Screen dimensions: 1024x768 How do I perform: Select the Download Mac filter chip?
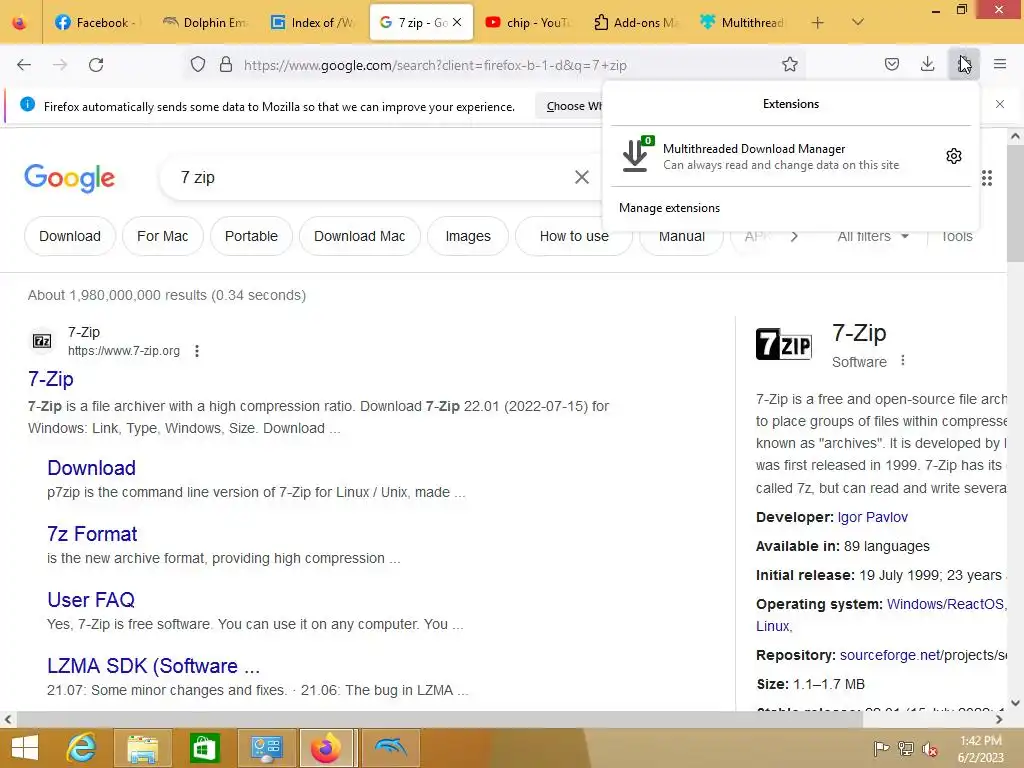pos(360,236)
